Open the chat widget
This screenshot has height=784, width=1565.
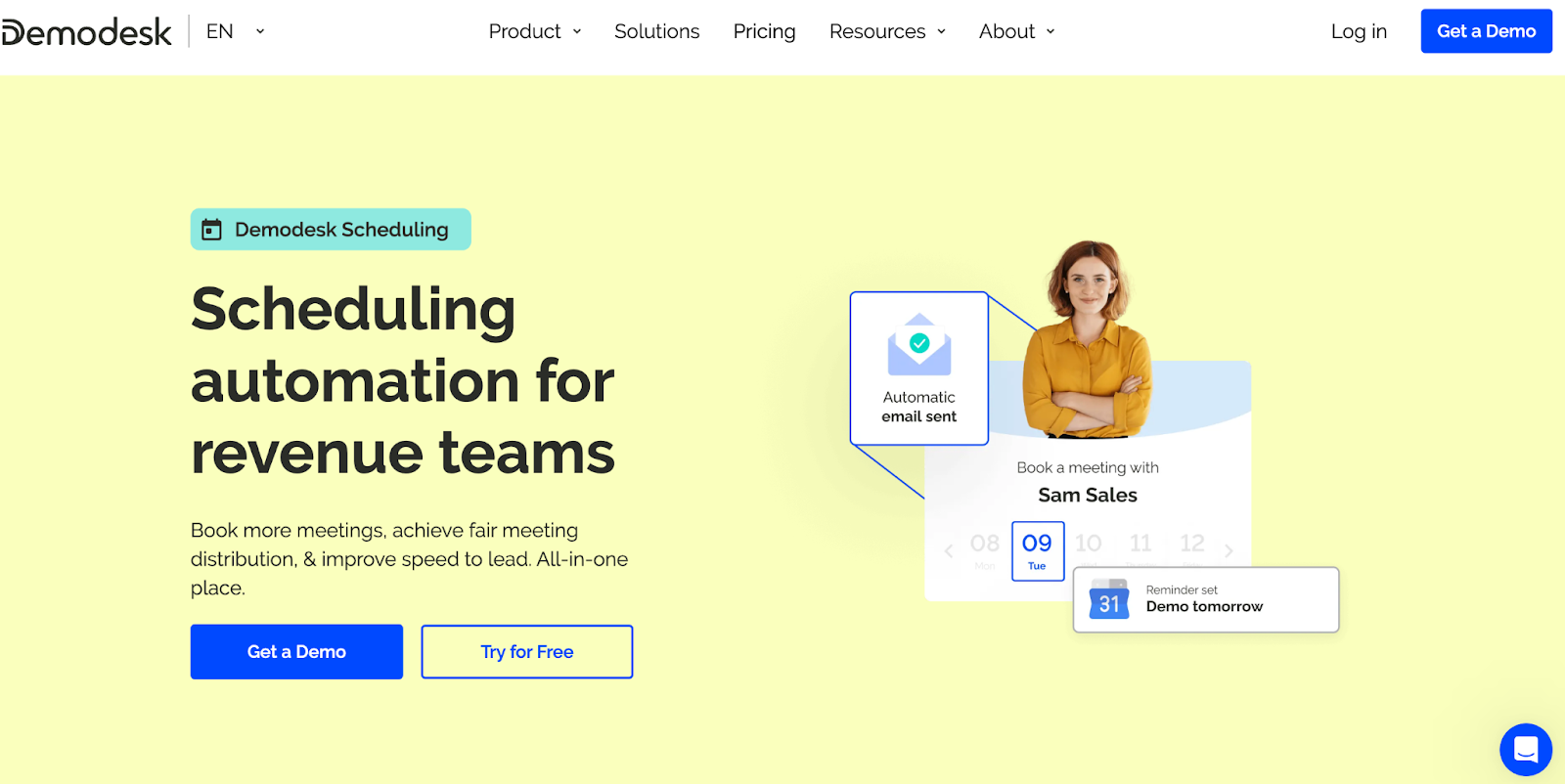pos(1526,750)
